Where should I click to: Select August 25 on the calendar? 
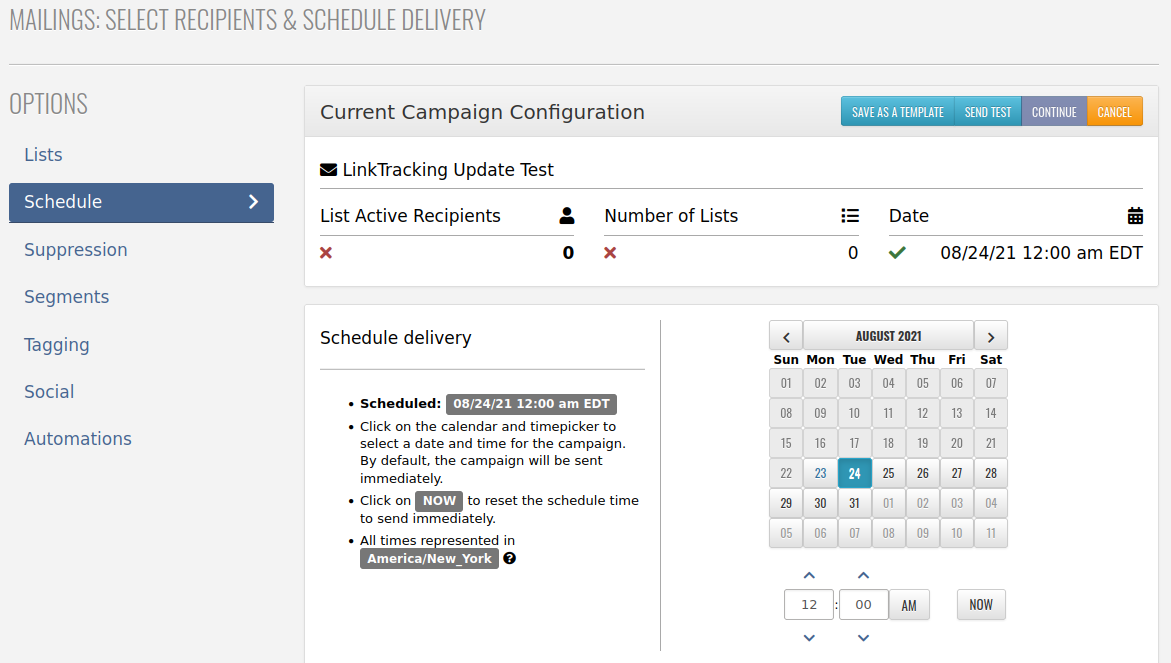[889, 473]
